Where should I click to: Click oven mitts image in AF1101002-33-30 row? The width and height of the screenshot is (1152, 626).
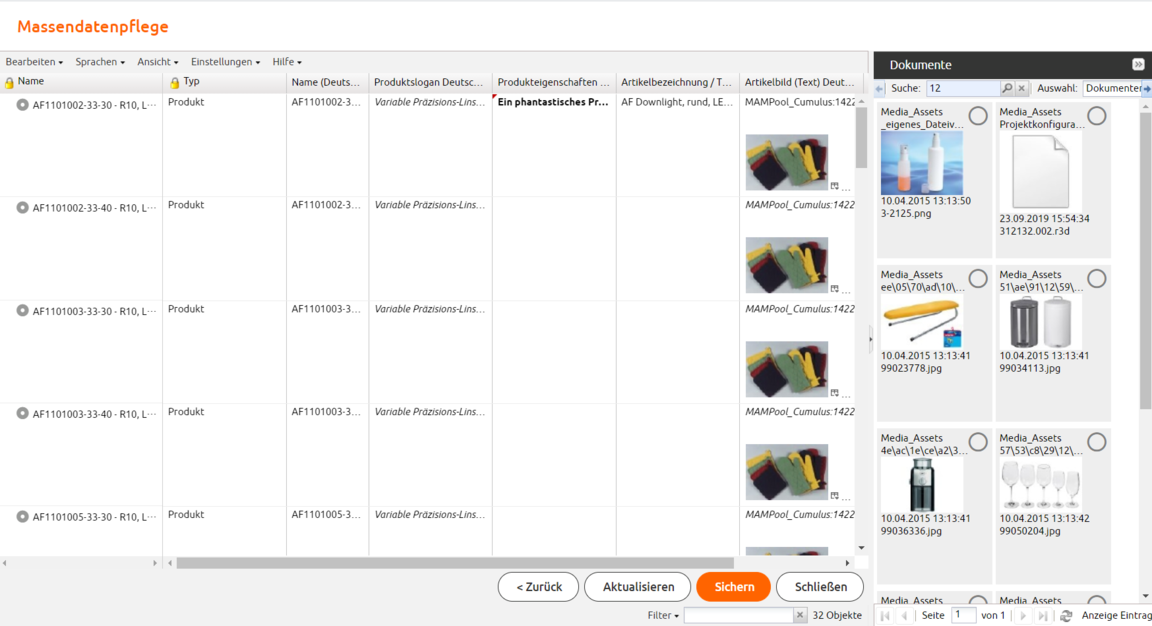coord(786,162)
